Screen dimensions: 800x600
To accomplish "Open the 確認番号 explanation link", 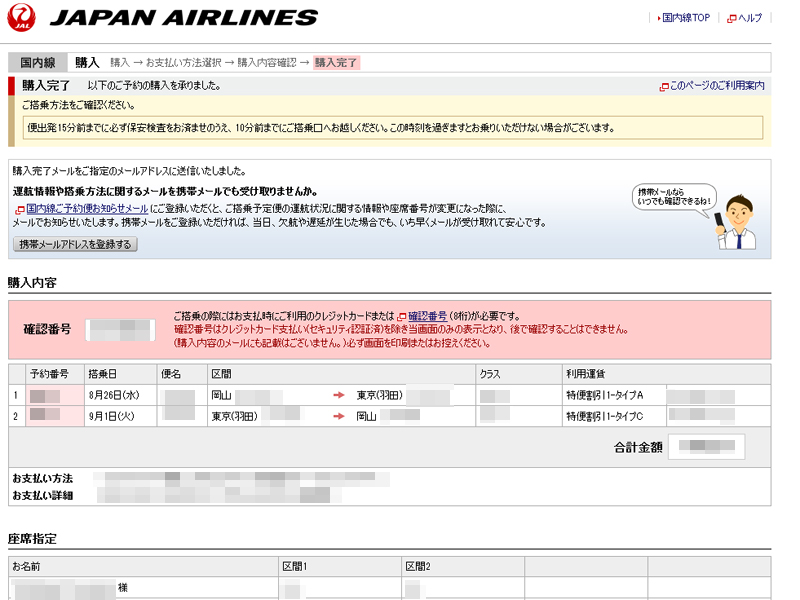I will point(428,316).
